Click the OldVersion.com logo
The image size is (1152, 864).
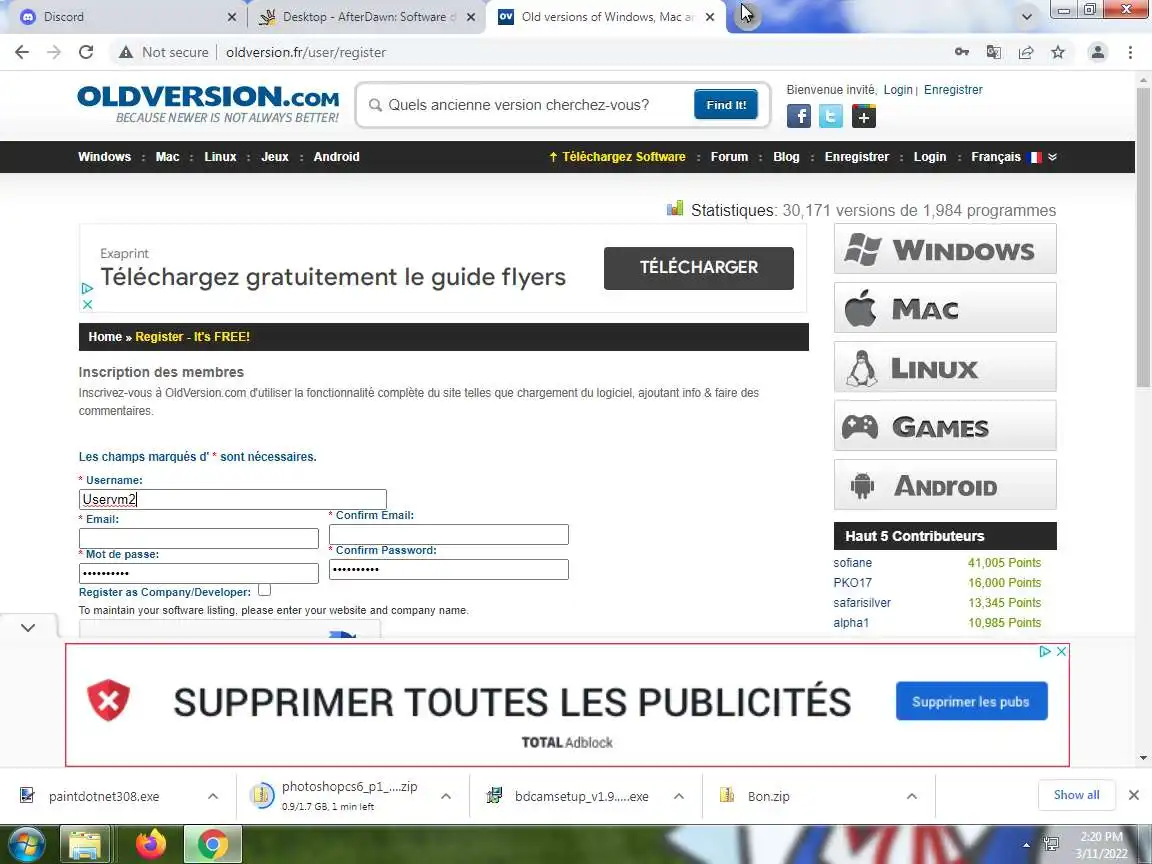(x=208, y=104)
